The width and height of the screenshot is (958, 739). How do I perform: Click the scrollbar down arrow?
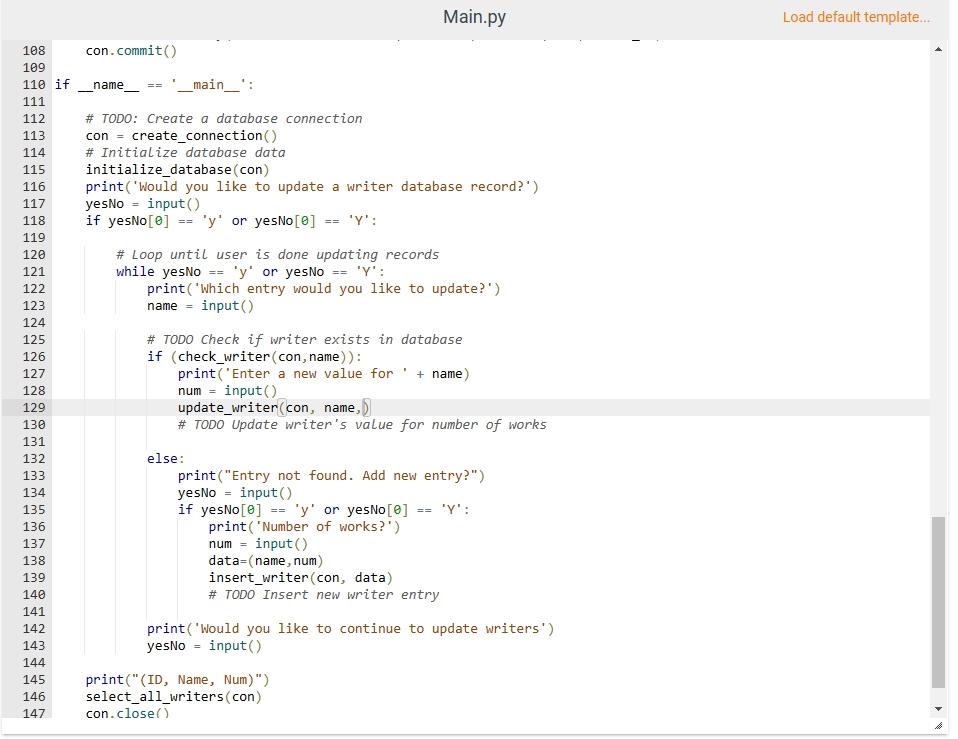[x=937, y=708]
